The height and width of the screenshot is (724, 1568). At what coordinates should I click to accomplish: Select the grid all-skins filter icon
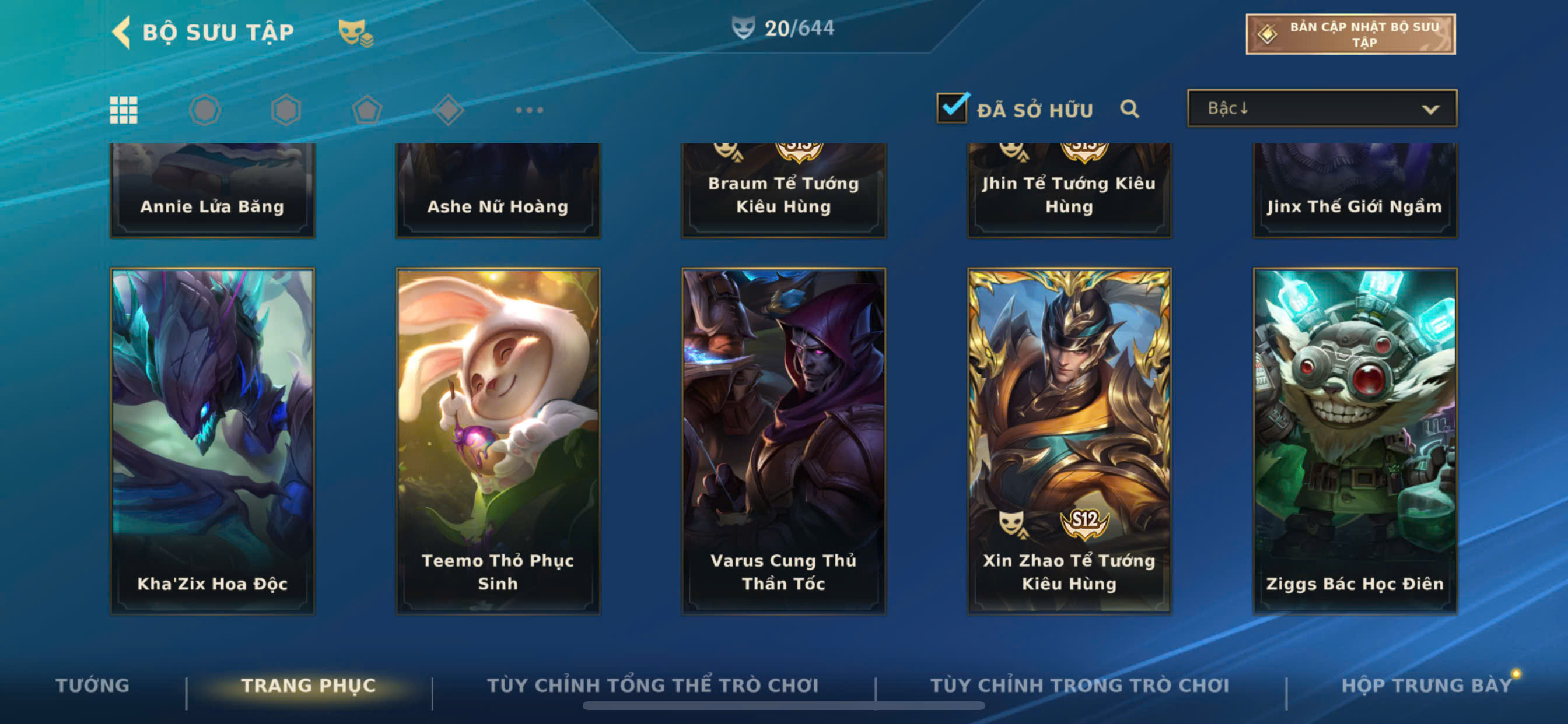point(124,110)
